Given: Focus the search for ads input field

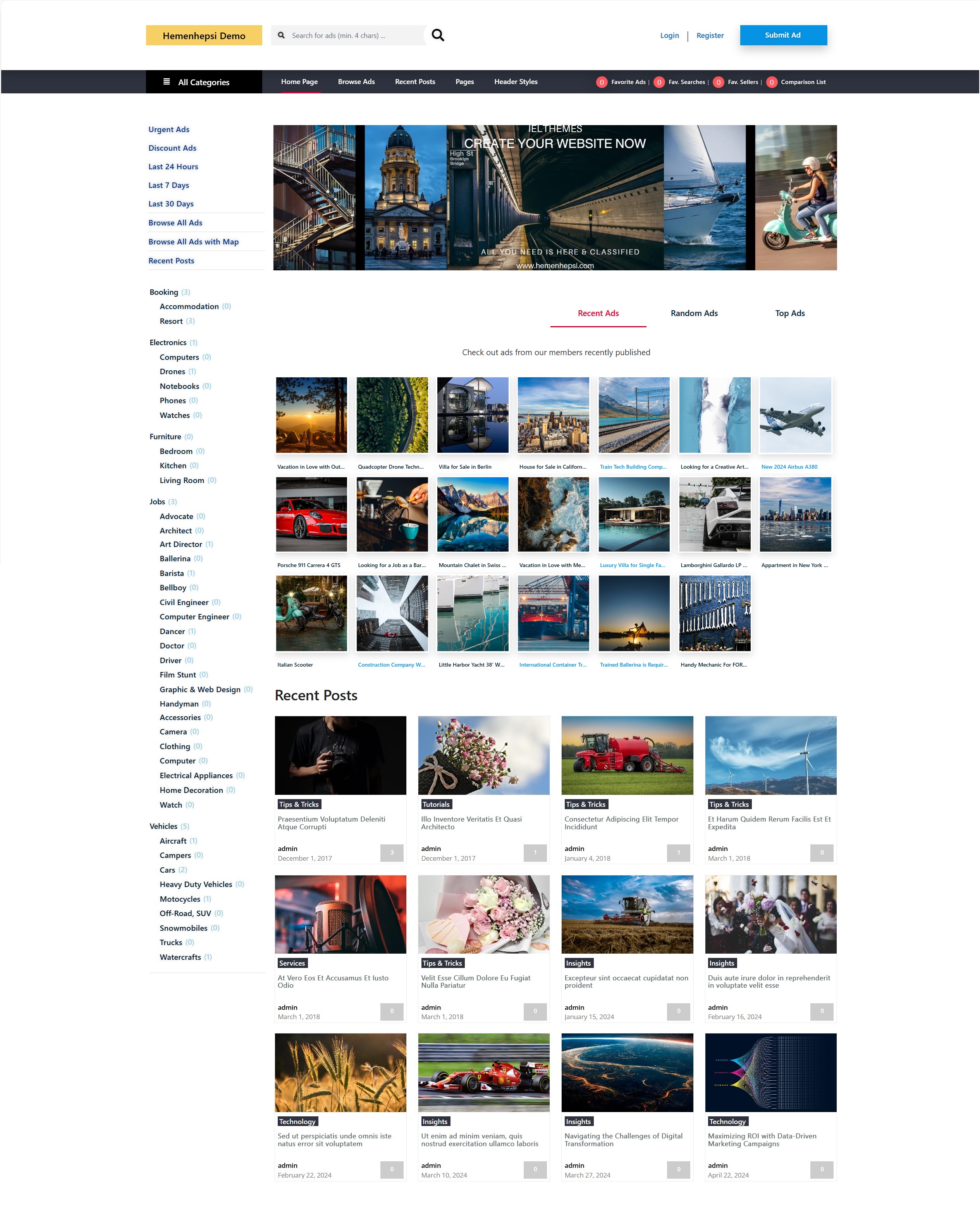Looking at the screenshot, I should 356,35.
